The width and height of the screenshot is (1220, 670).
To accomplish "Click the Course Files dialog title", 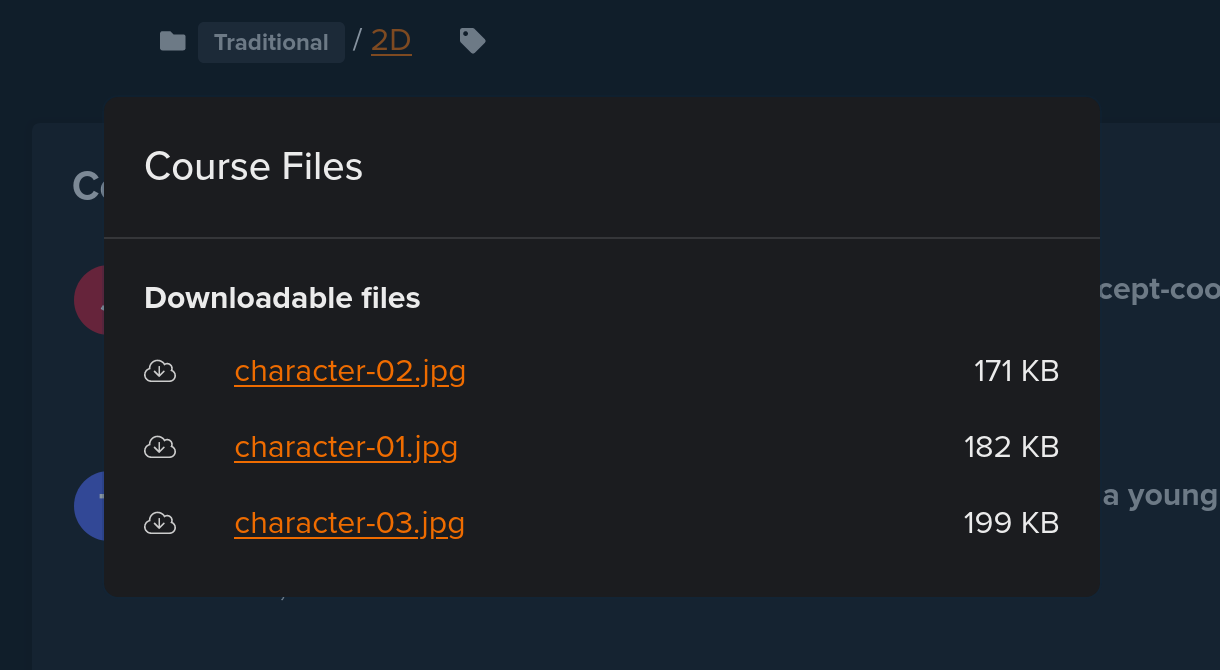I will pyautogui.click(x=254, y=166).
